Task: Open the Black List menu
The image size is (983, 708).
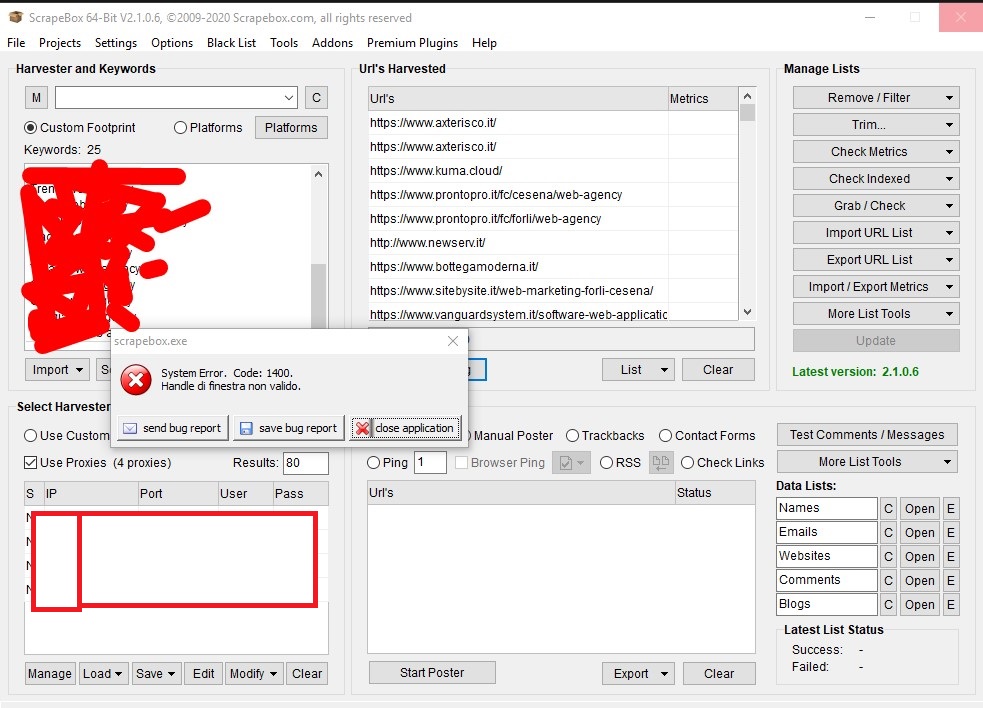Action: click(x=231, y=43)
